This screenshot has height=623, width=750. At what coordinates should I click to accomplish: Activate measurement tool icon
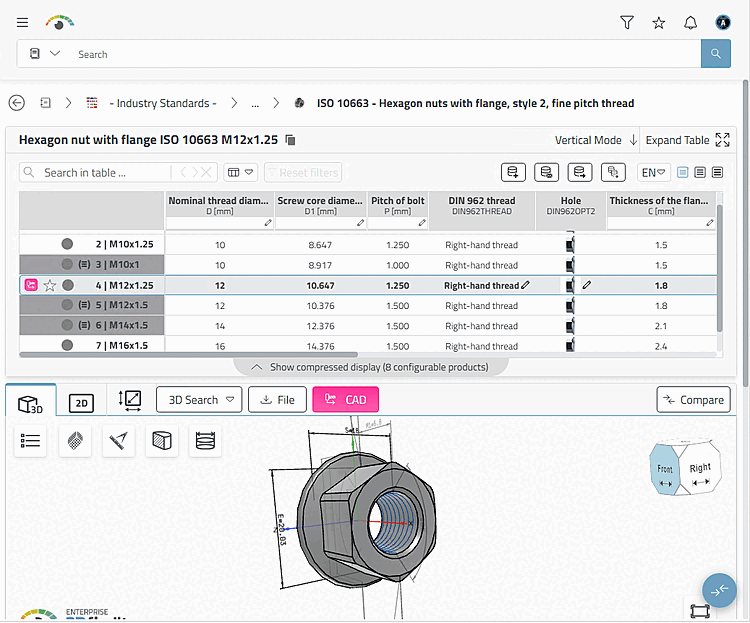click(119, 440)
